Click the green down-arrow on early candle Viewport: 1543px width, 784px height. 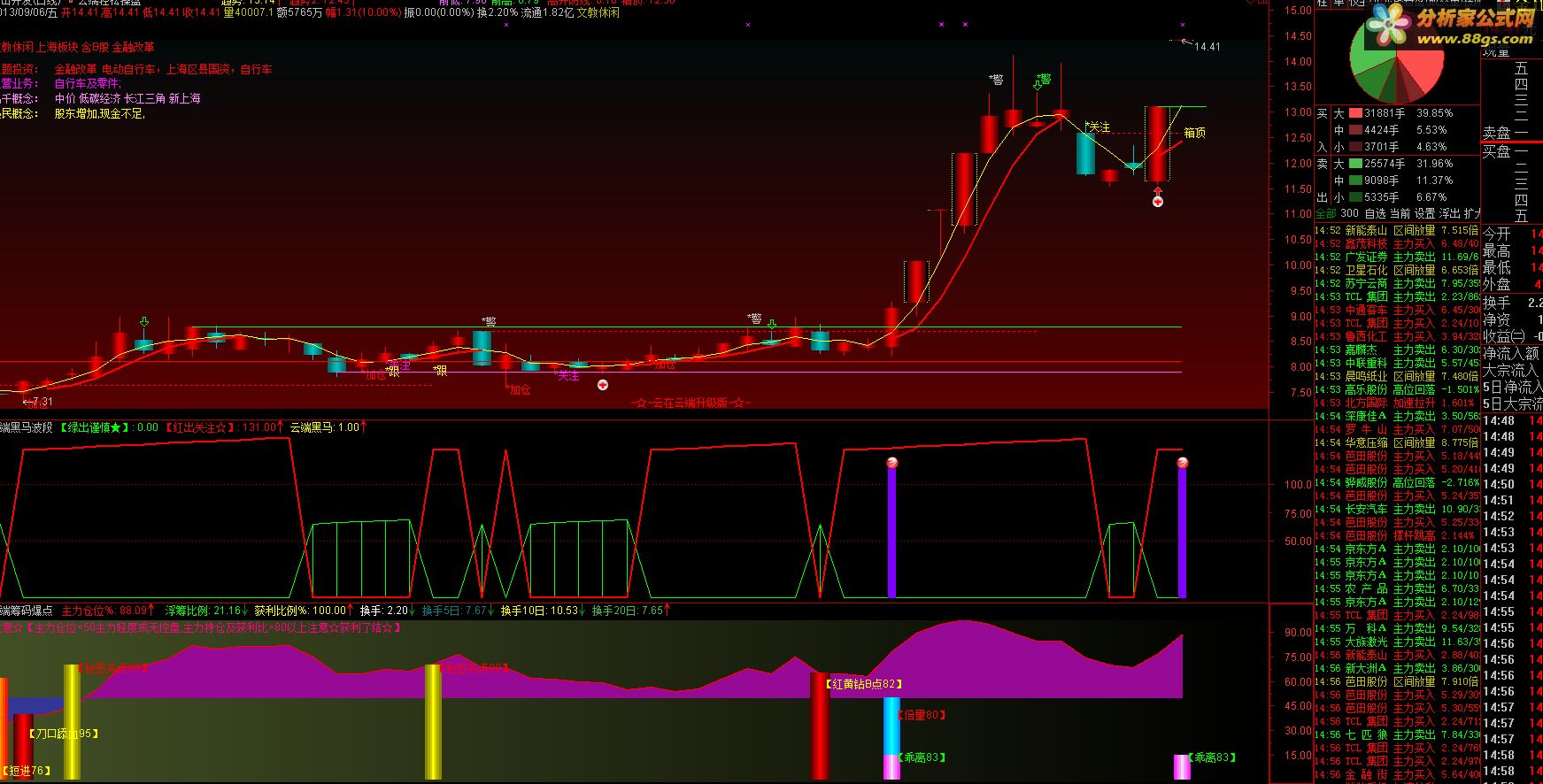point(143,322)
